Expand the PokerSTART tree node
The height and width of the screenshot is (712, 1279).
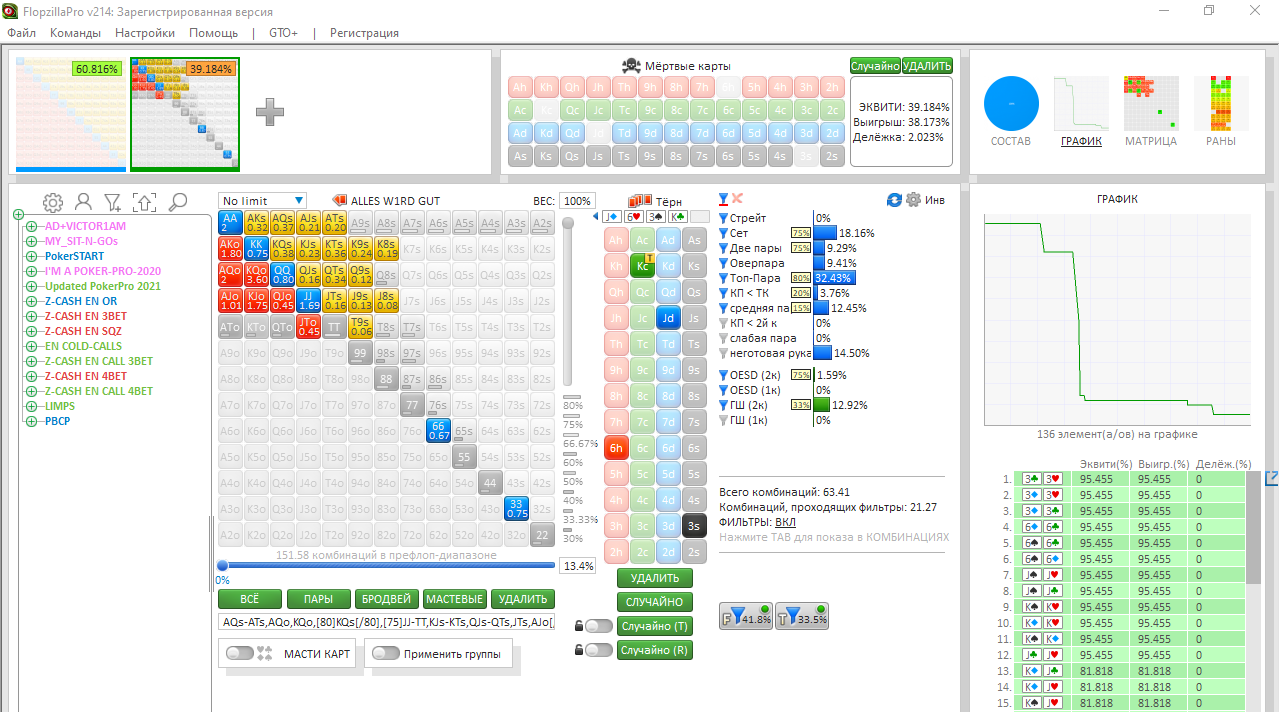point(31,256)
